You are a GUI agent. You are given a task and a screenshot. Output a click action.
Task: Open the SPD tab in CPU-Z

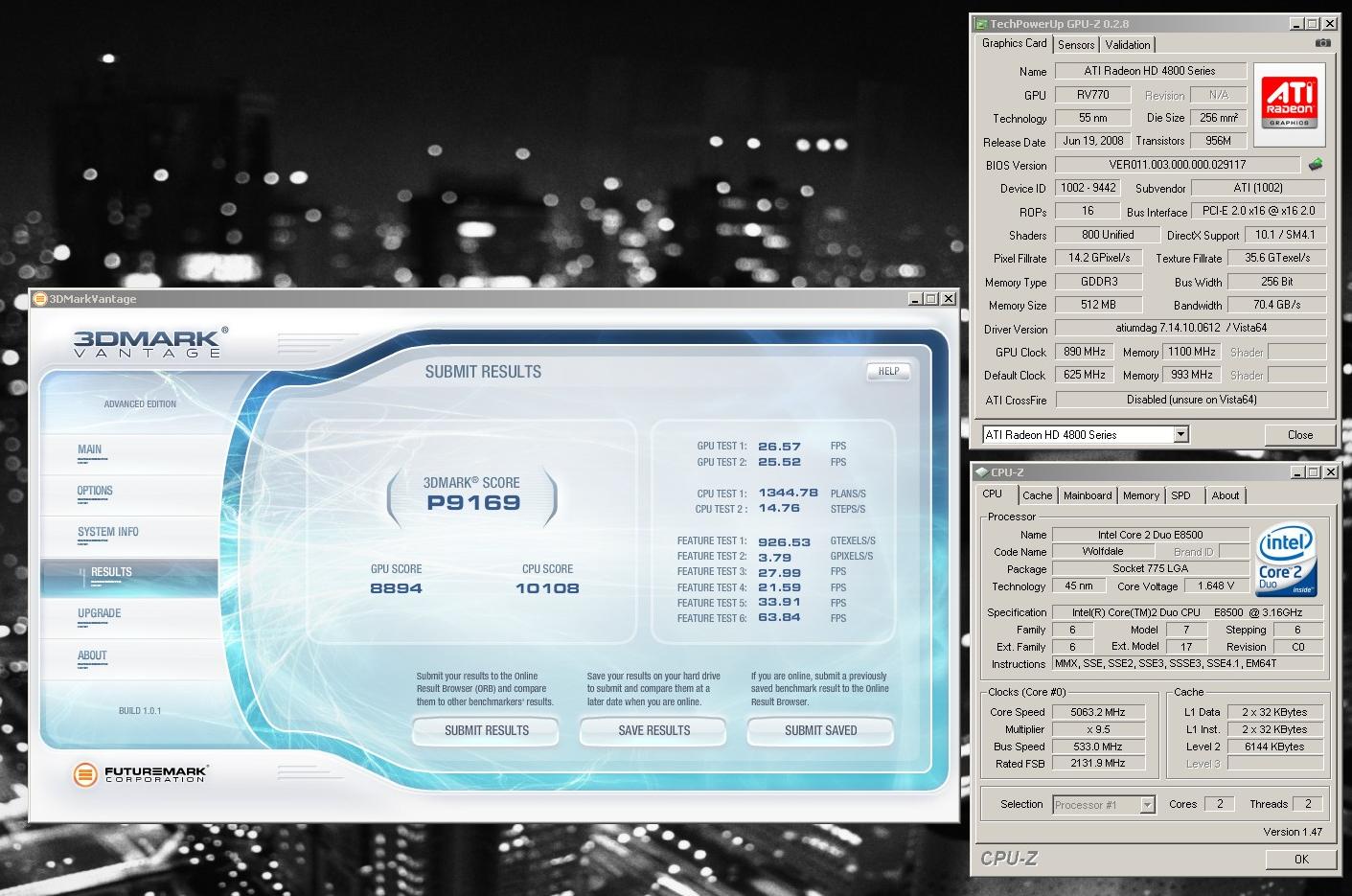pos(1180,495)
